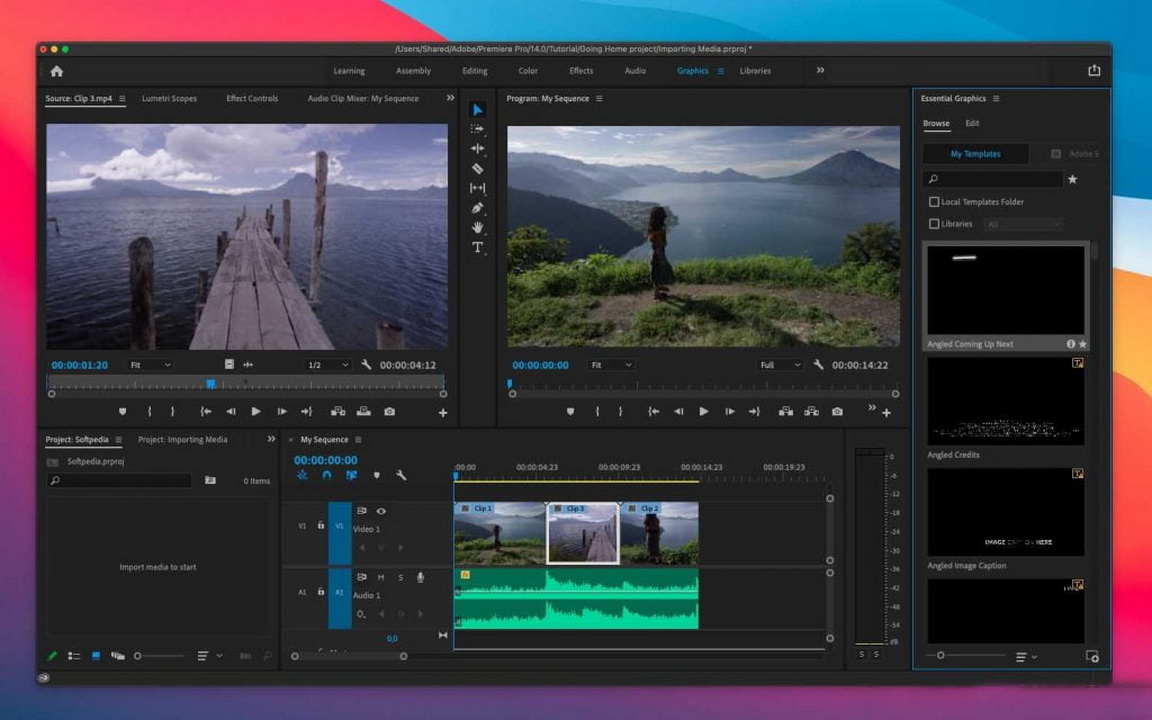Enable the Local Templates Folder checkbox
The image size is (1152, 720).
click(x=934, y=202)
